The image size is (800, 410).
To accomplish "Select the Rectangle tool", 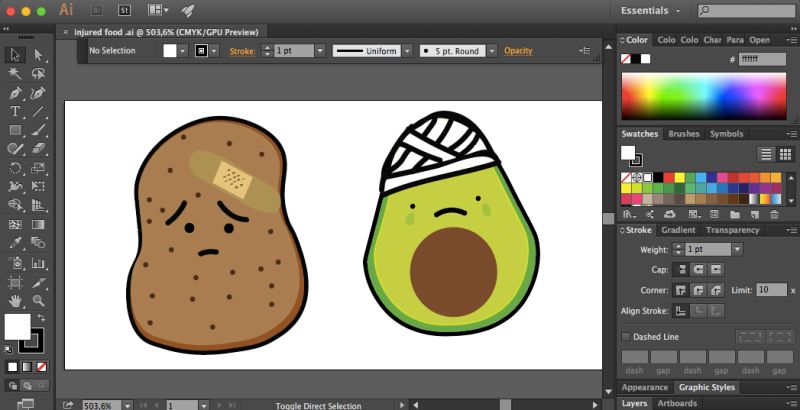I will [15, 130].
